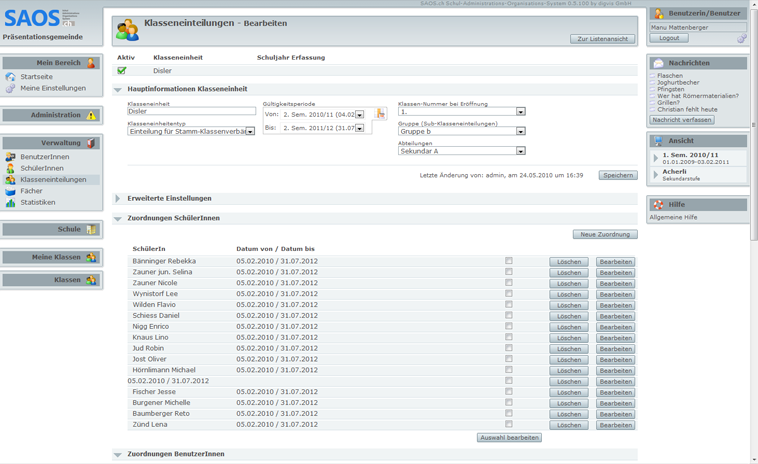Screen dimensions: 758x464
Task: Check the box for Bänninger Rebekka
Action: [509, 261]
